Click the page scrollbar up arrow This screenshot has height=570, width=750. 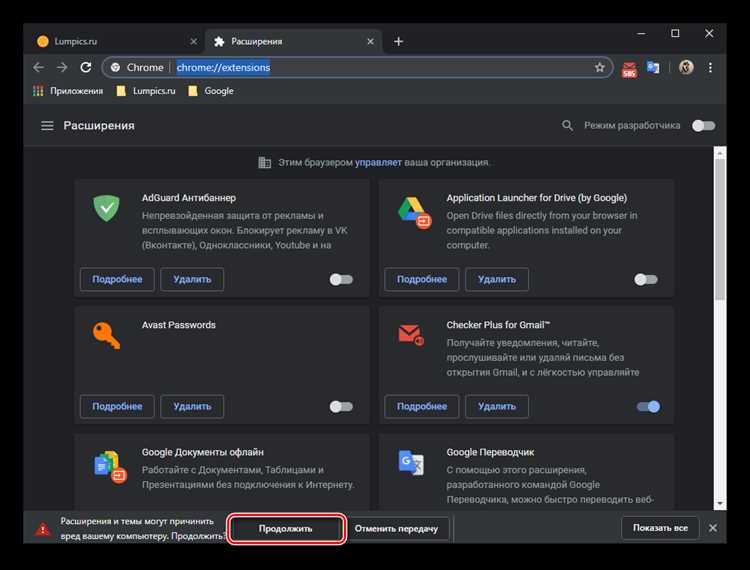720,153
